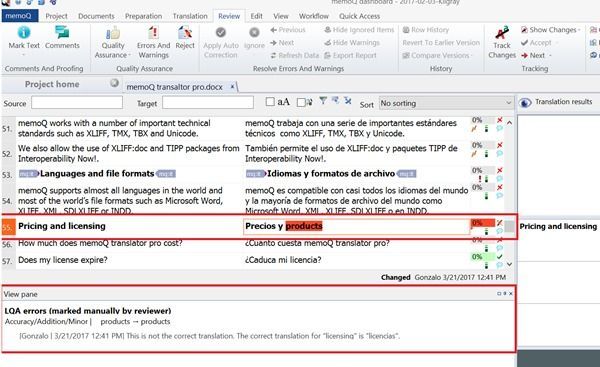The height and width of the screenshot is (367, 600).
Task: Switch to the Review ribbon tab
Action: [x=229, y=16]
